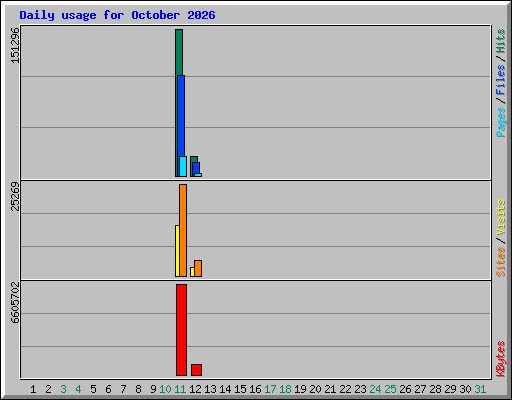The image size is (512, 400).
Task: Click day 18 on the x-axis
Action: click(285, 389)
